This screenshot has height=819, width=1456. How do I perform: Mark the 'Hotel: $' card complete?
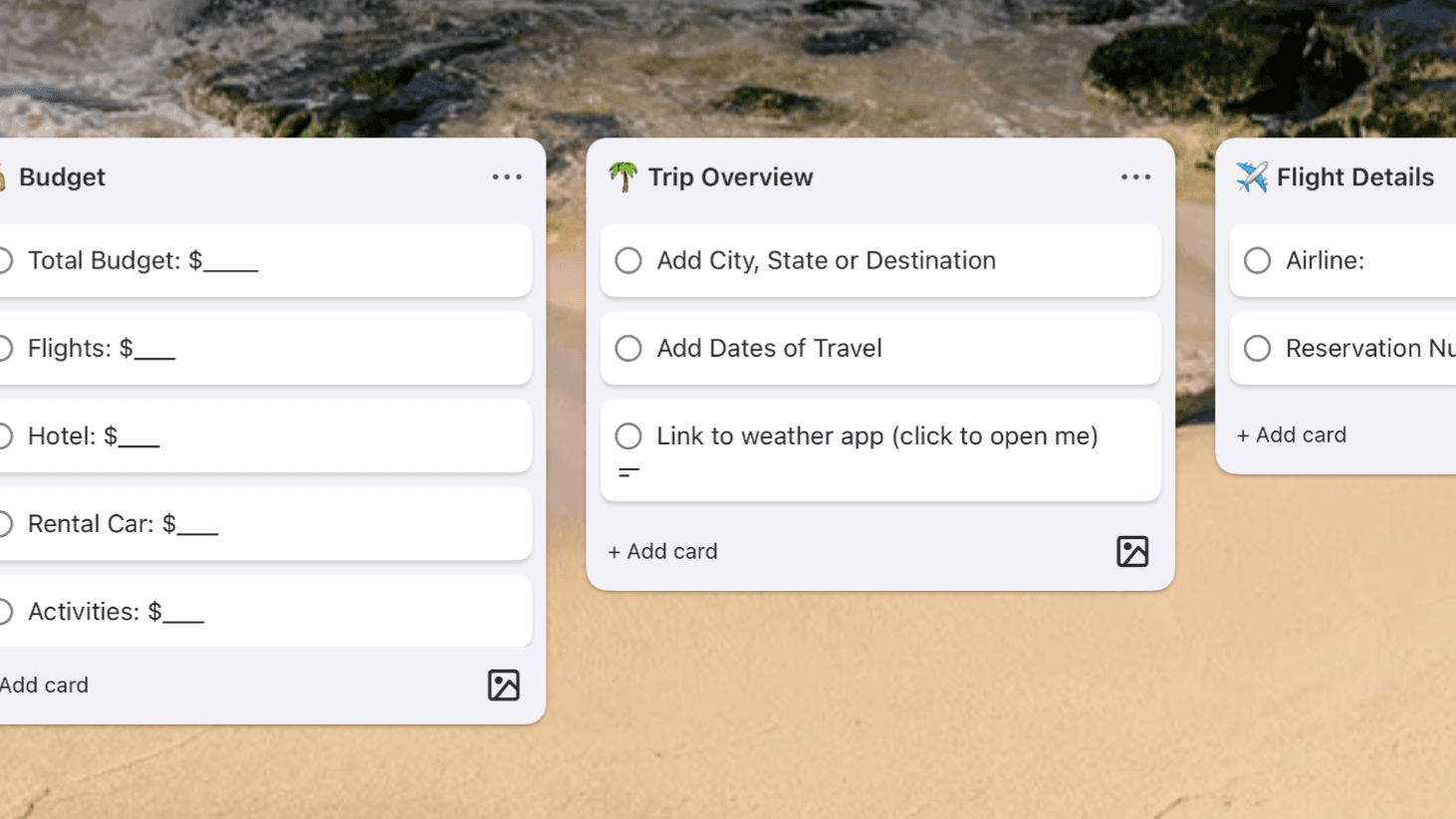point(5,436)
